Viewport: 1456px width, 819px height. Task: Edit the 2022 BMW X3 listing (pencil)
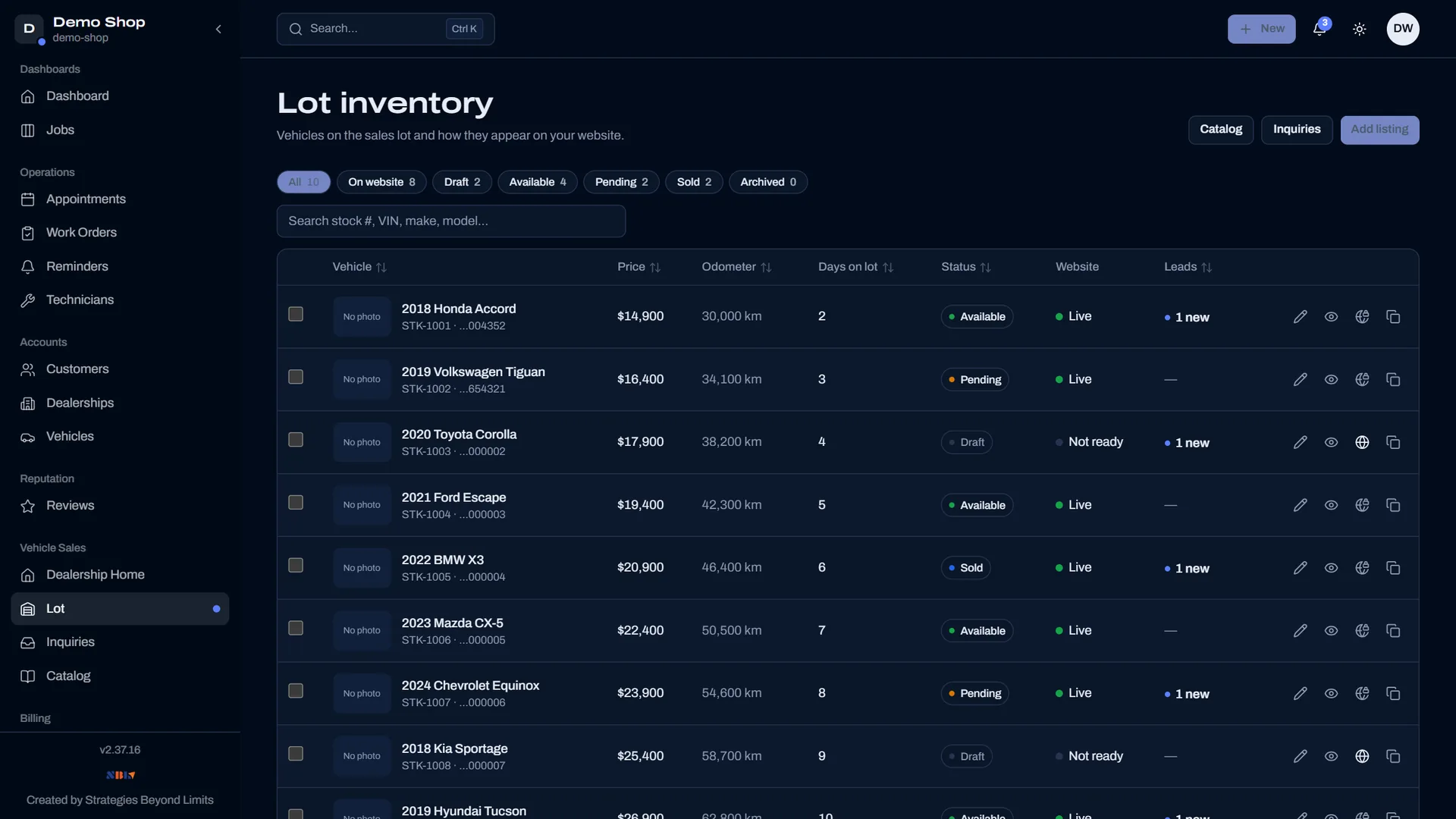tap(1300, 568)
